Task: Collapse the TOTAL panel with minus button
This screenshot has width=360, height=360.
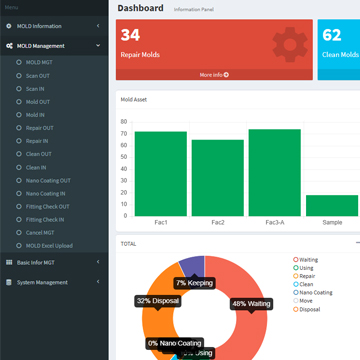Action: [x=358, y=243]
